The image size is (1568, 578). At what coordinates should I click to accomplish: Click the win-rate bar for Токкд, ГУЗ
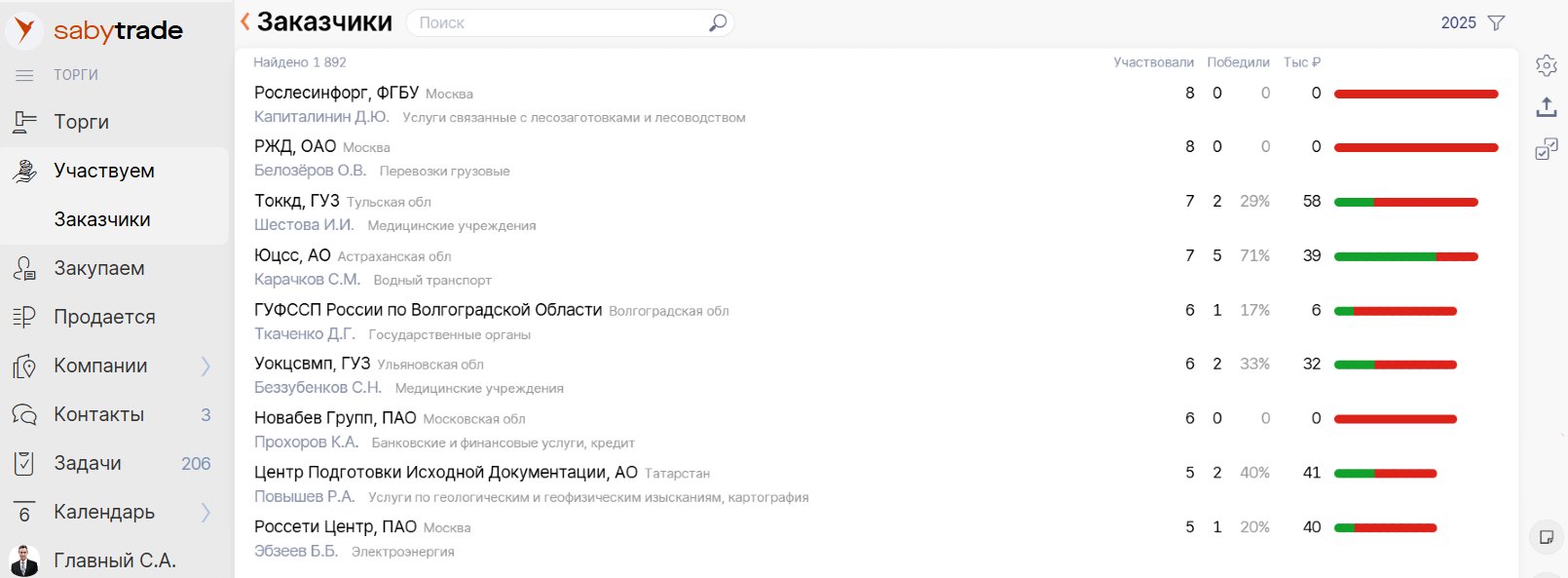click(x=1406, y=202)
